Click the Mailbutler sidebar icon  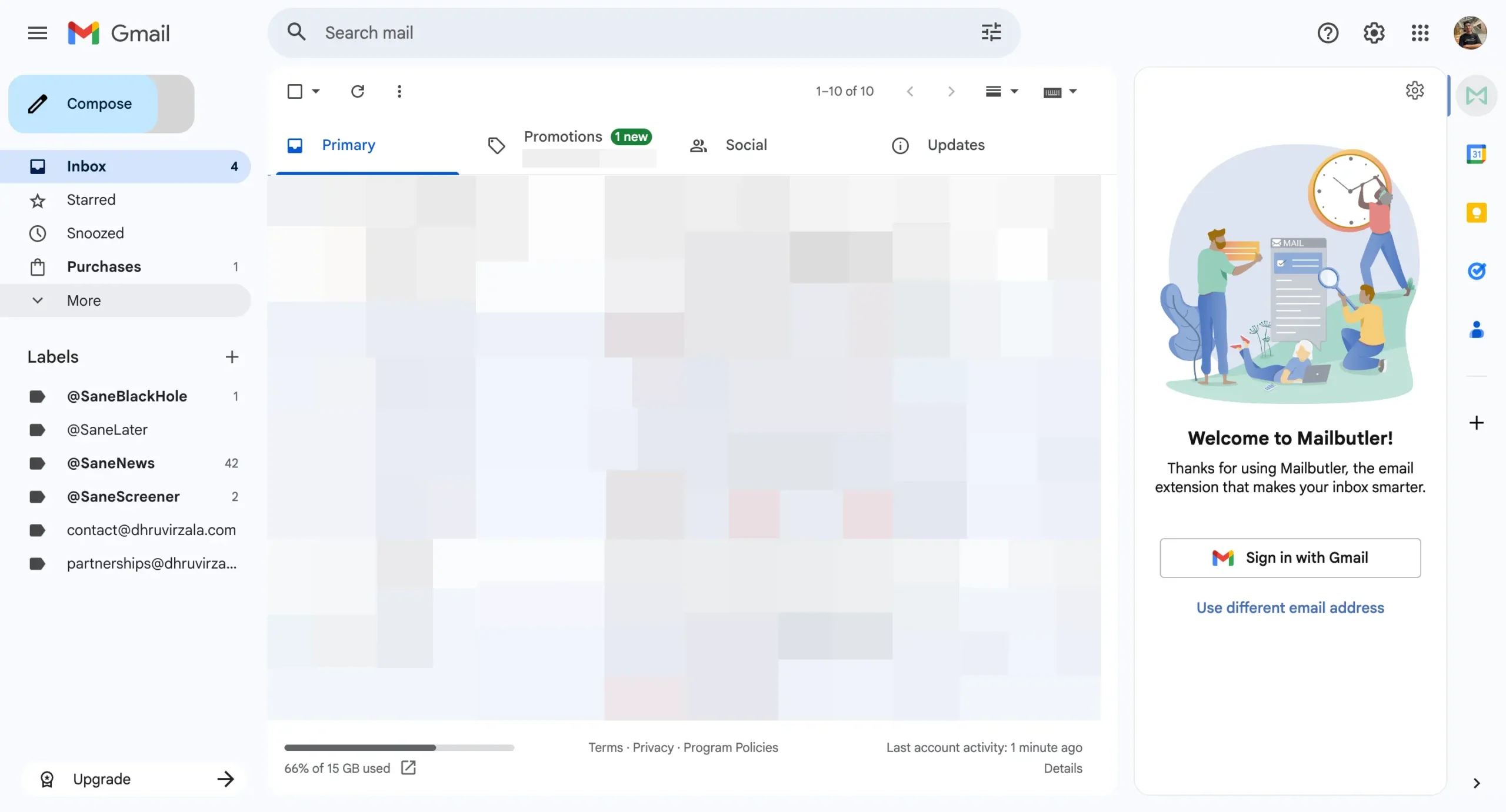coord(1476,95)
